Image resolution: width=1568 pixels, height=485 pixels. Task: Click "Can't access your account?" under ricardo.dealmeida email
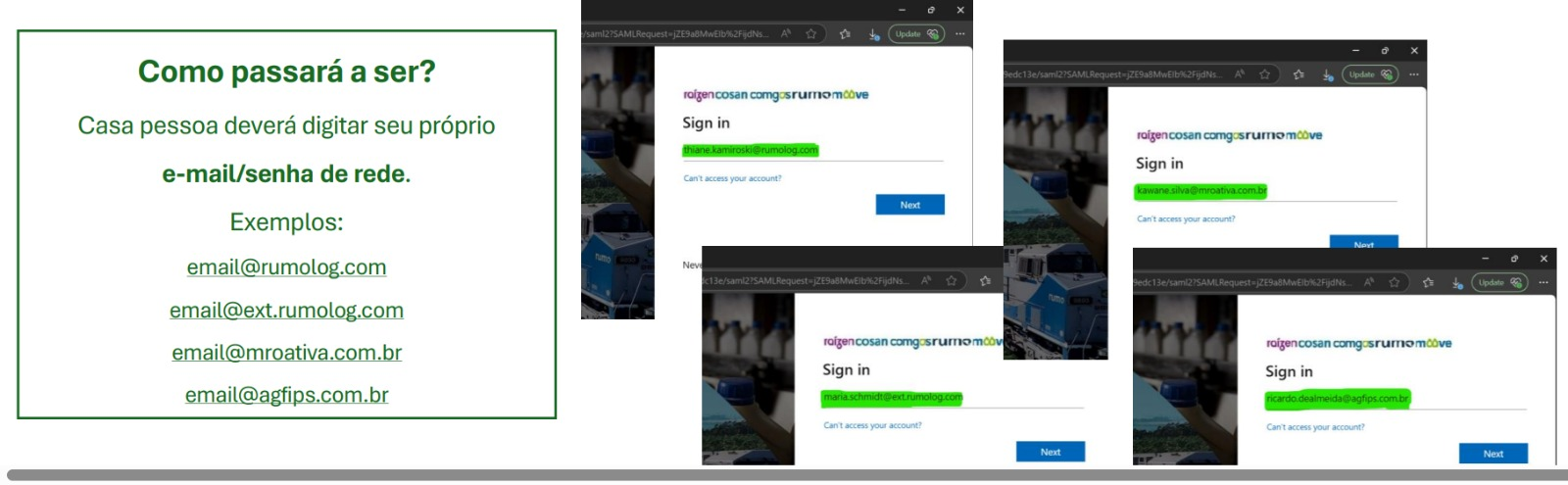click(1315, 427)
